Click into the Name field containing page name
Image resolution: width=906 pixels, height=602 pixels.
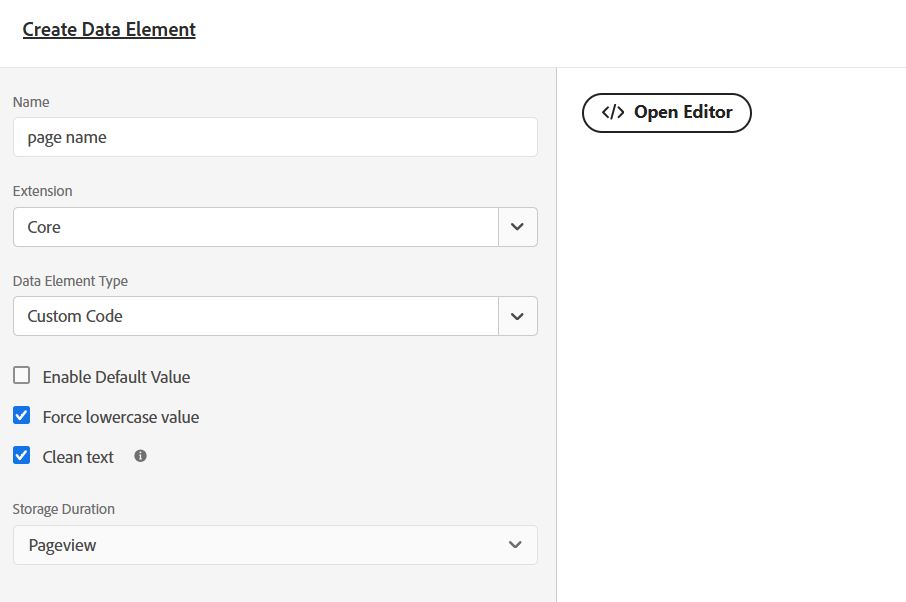[275, 138]
